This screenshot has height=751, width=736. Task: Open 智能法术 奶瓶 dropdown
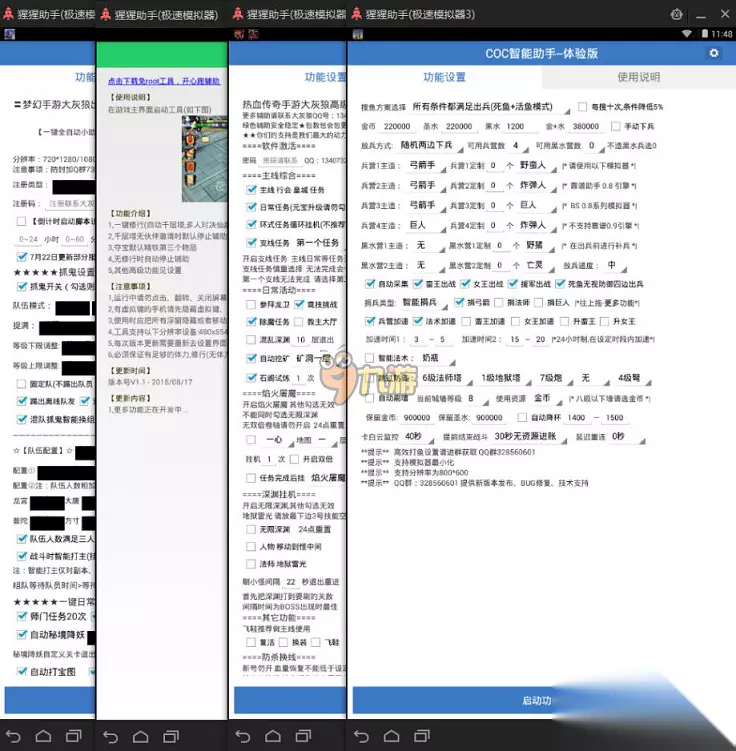tap(438, 358)
